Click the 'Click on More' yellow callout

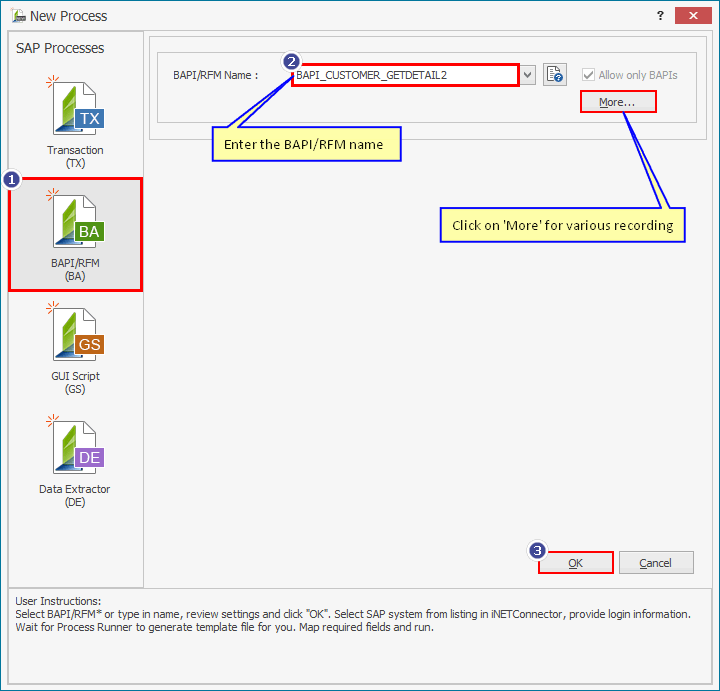pyautogui.click(x=562, y=225)
